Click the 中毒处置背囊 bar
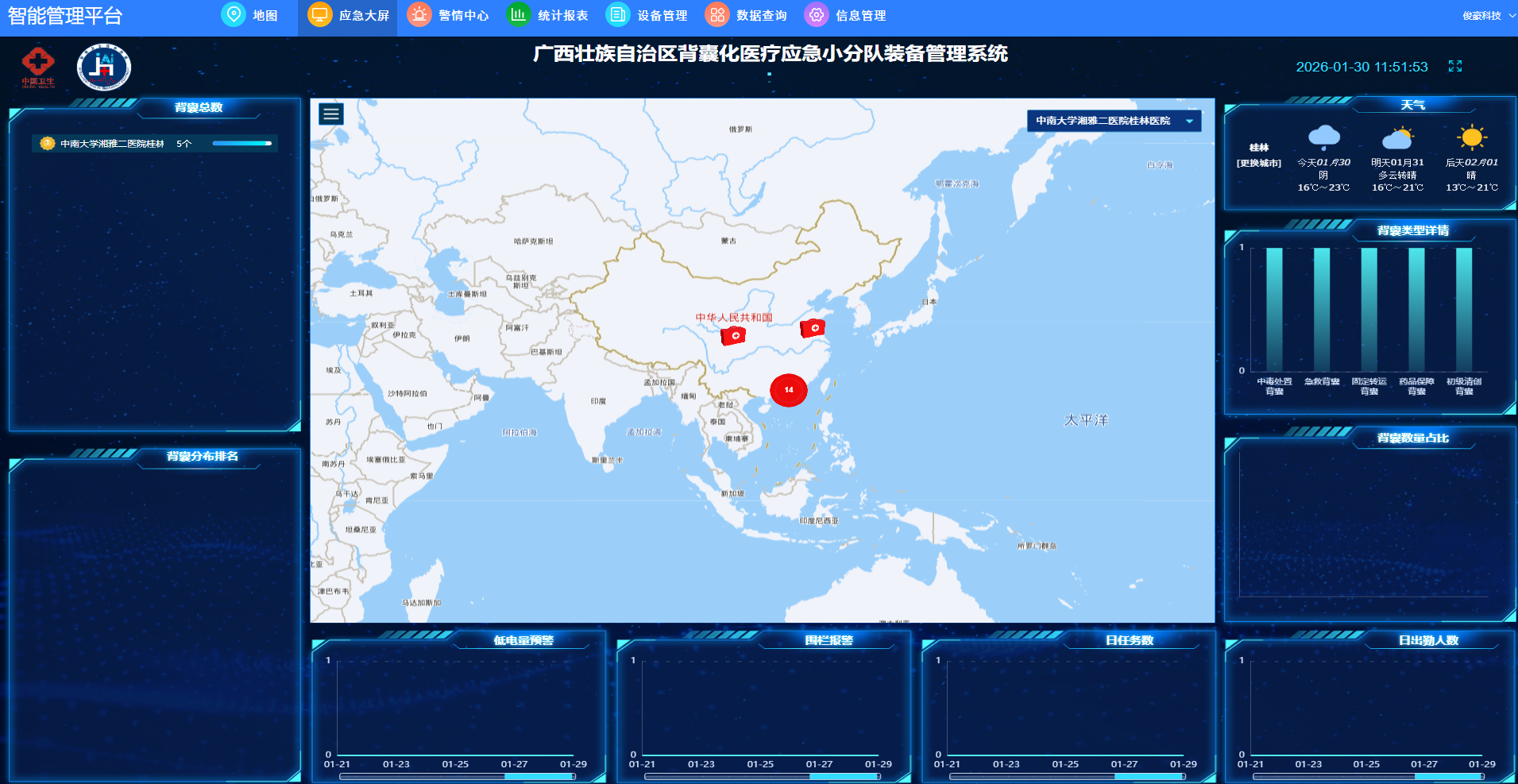Image resolution: width=1518 pixels, height=784 pixels. tap(1274, 310)
